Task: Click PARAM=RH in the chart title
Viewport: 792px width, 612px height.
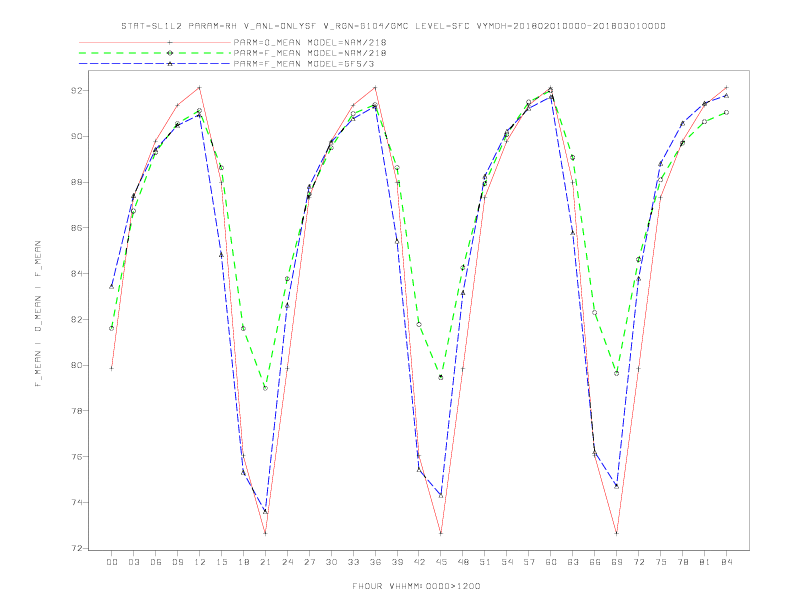Action: (213, 26)
